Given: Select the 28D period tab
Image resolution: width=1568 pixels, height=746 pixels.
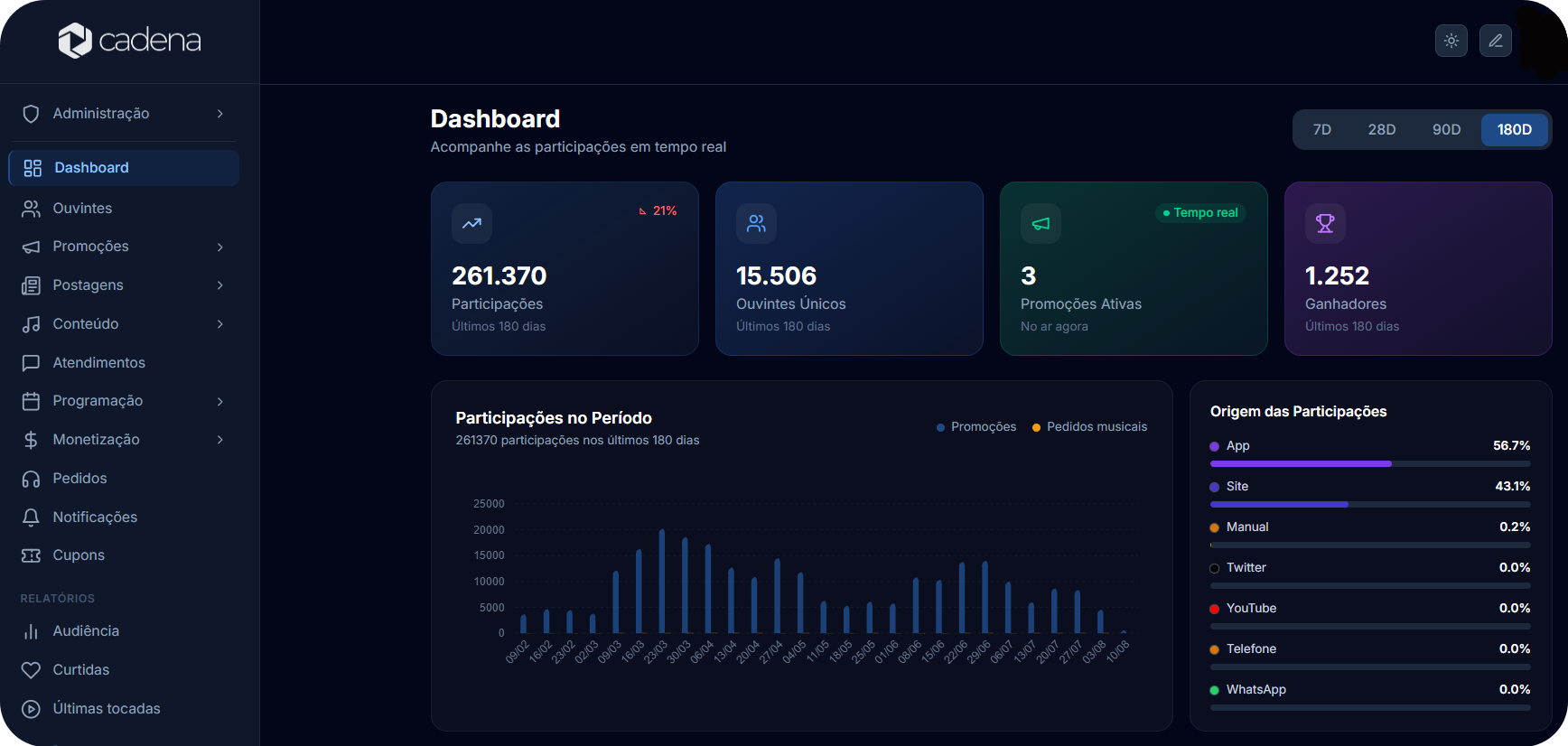Looking at the screenshot, I should click(1381, 130).
